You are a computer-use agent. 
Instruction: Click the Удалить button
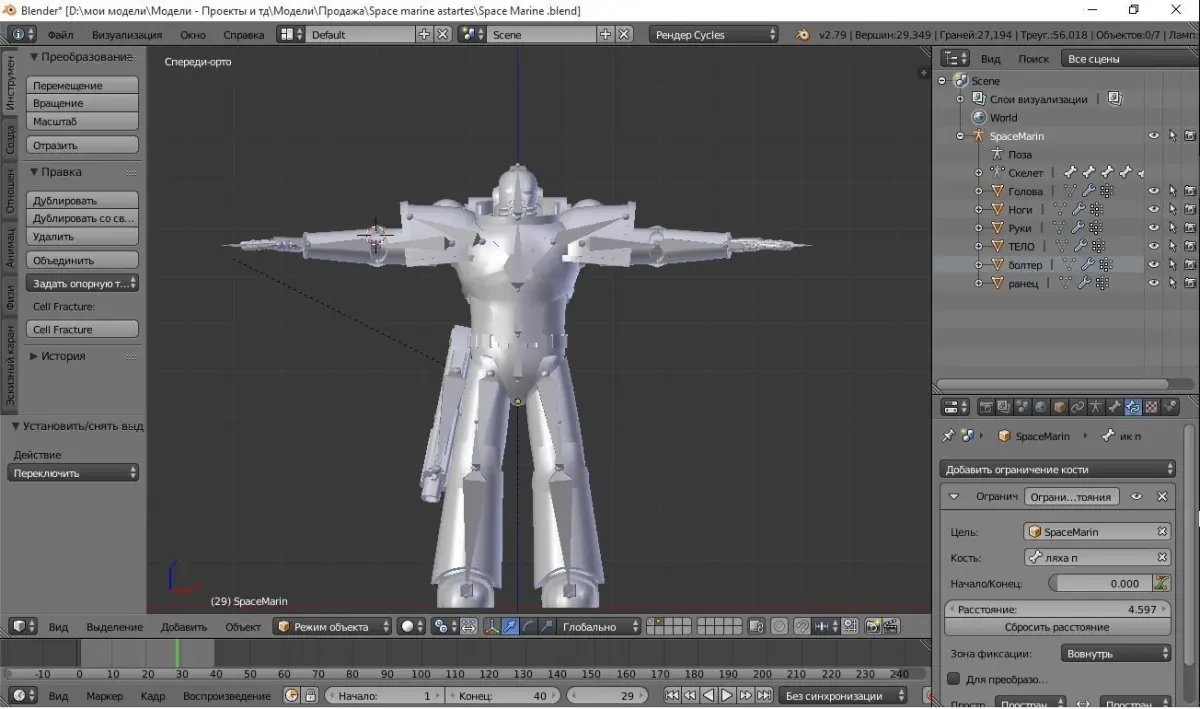click(82, 237)
